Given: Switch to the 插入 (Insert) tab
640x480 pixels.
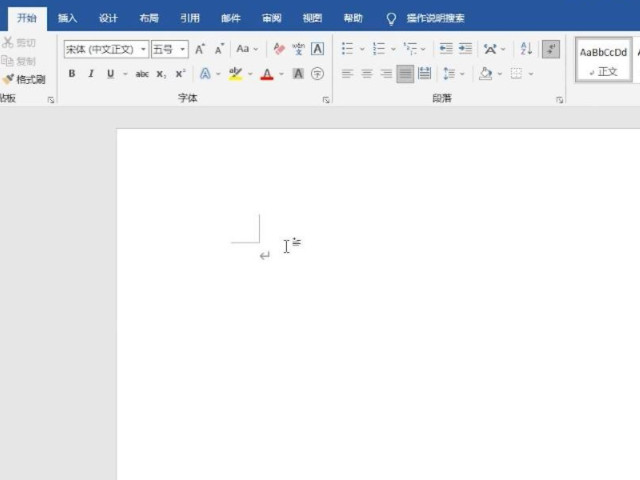Looking at the screenshot, I should pos(67,18).
